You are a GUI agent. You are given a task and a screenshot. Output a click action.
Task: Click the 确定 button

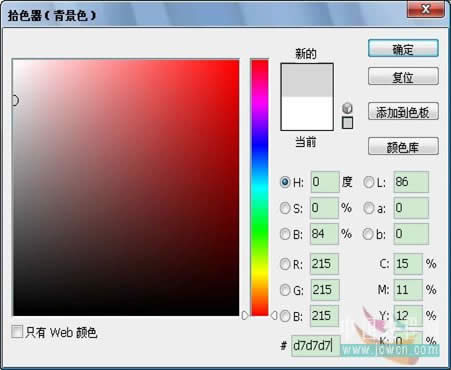pos(403,49)
